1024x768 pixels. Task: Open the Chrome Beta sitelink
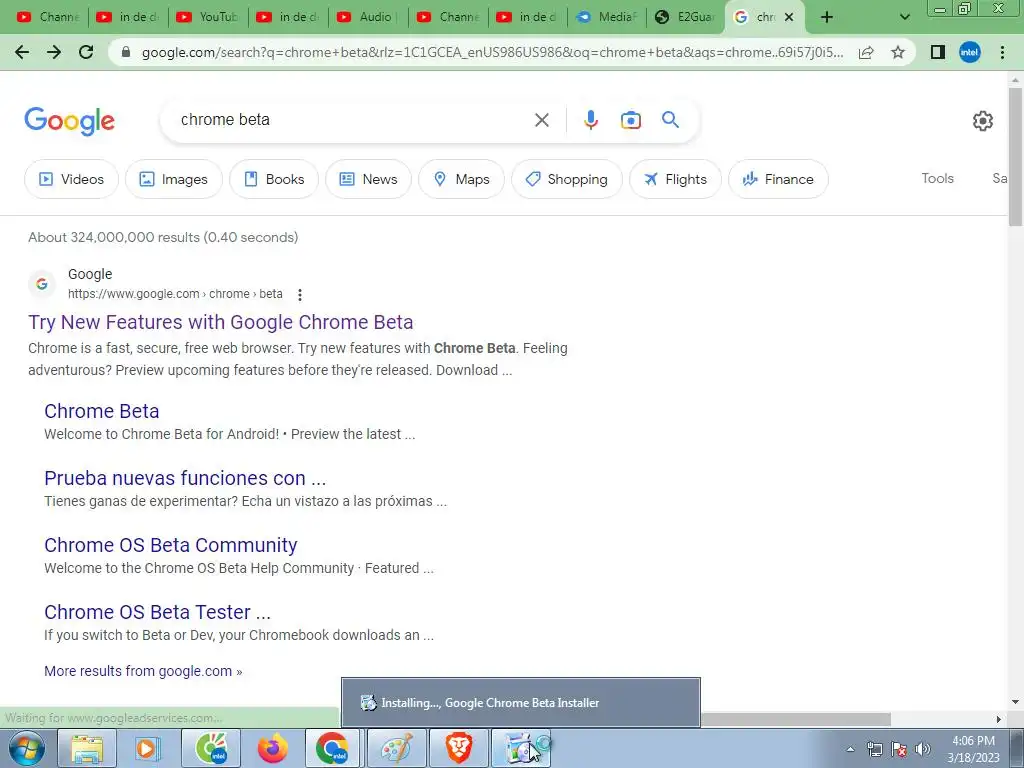pyautogui.click(x=102, y=411)
